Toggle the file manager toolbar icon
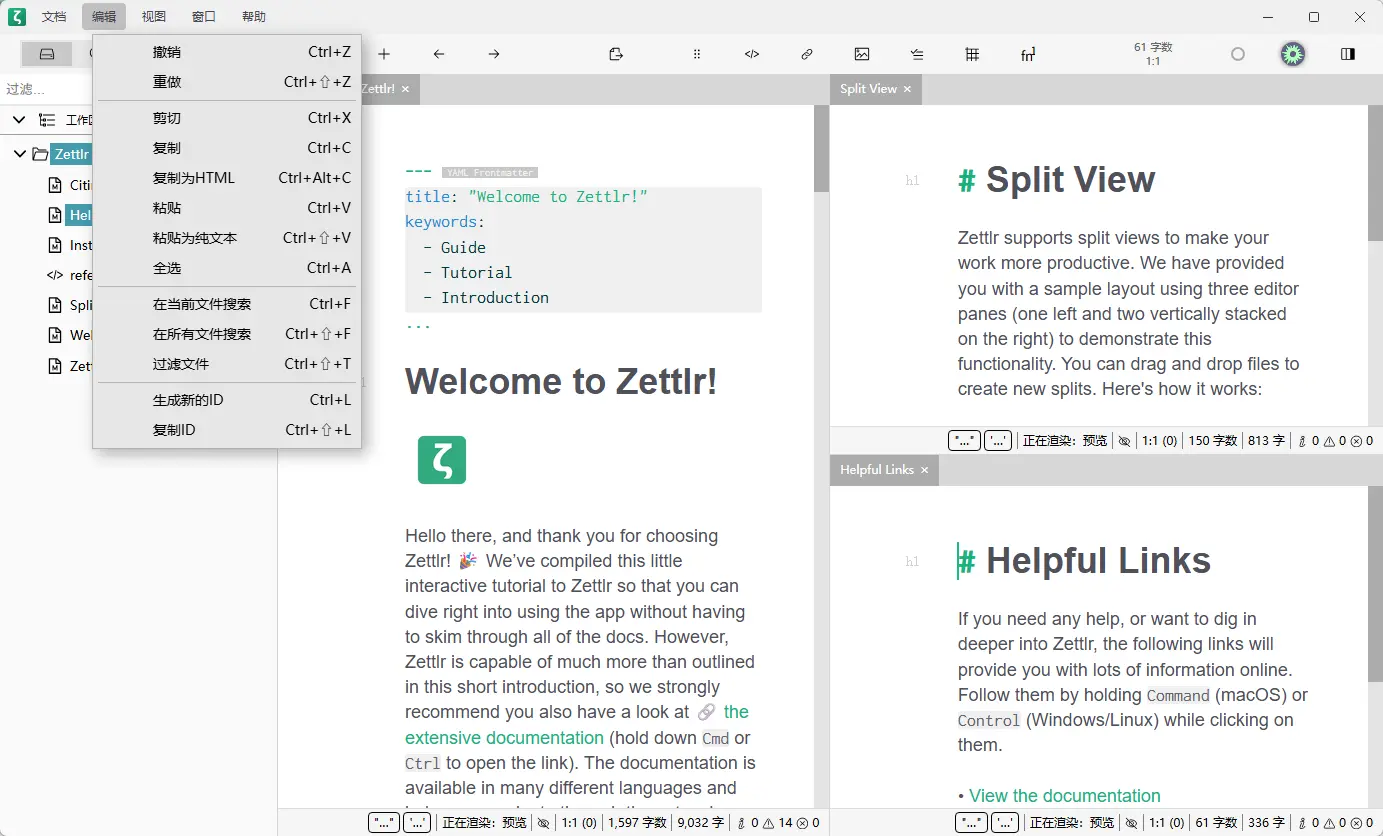1383x836 pixels. pyautogui.click(x=47, y=54)
